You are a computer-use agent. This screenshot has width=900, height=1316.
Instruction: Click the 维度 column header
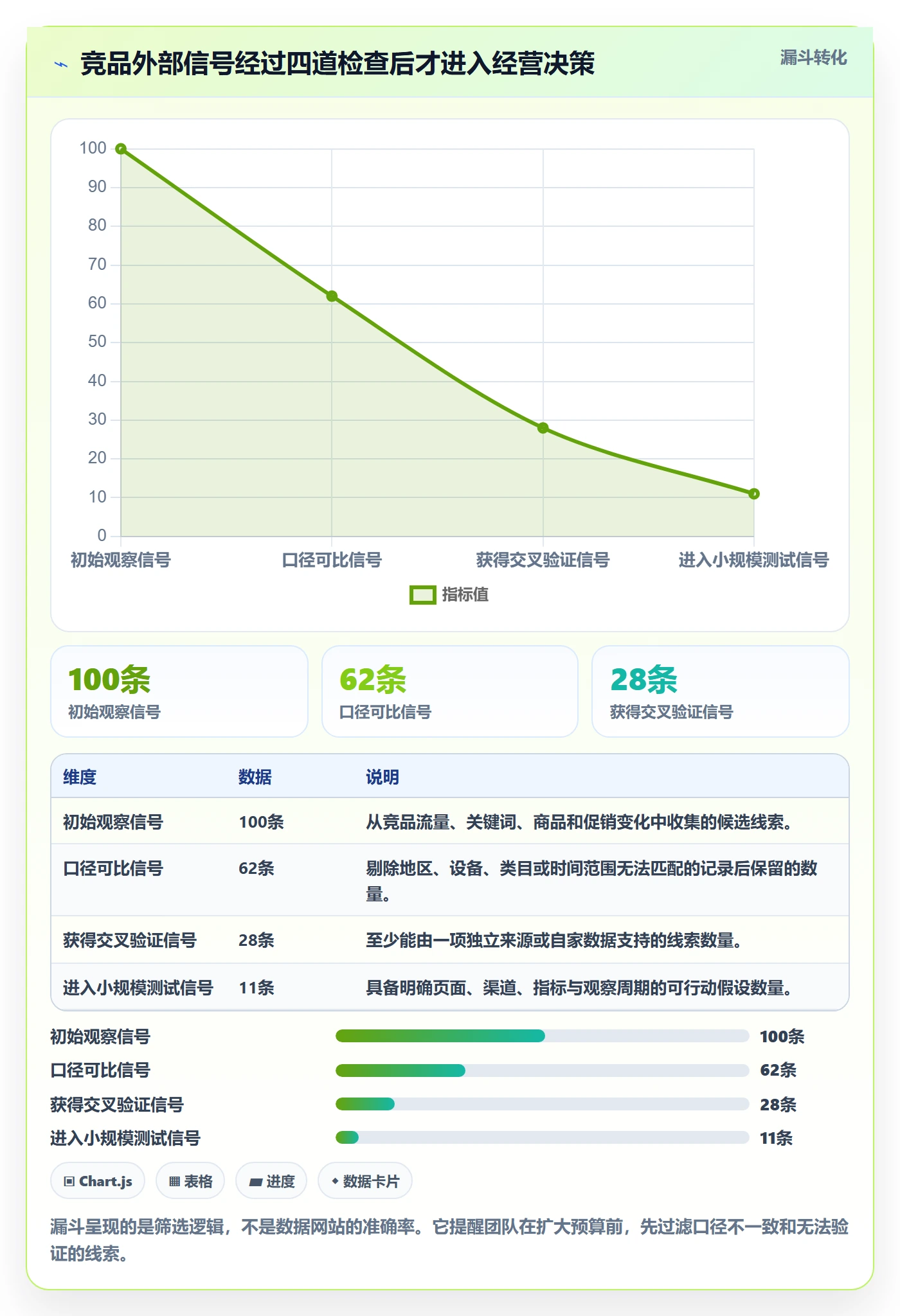(x=80, y=777)
